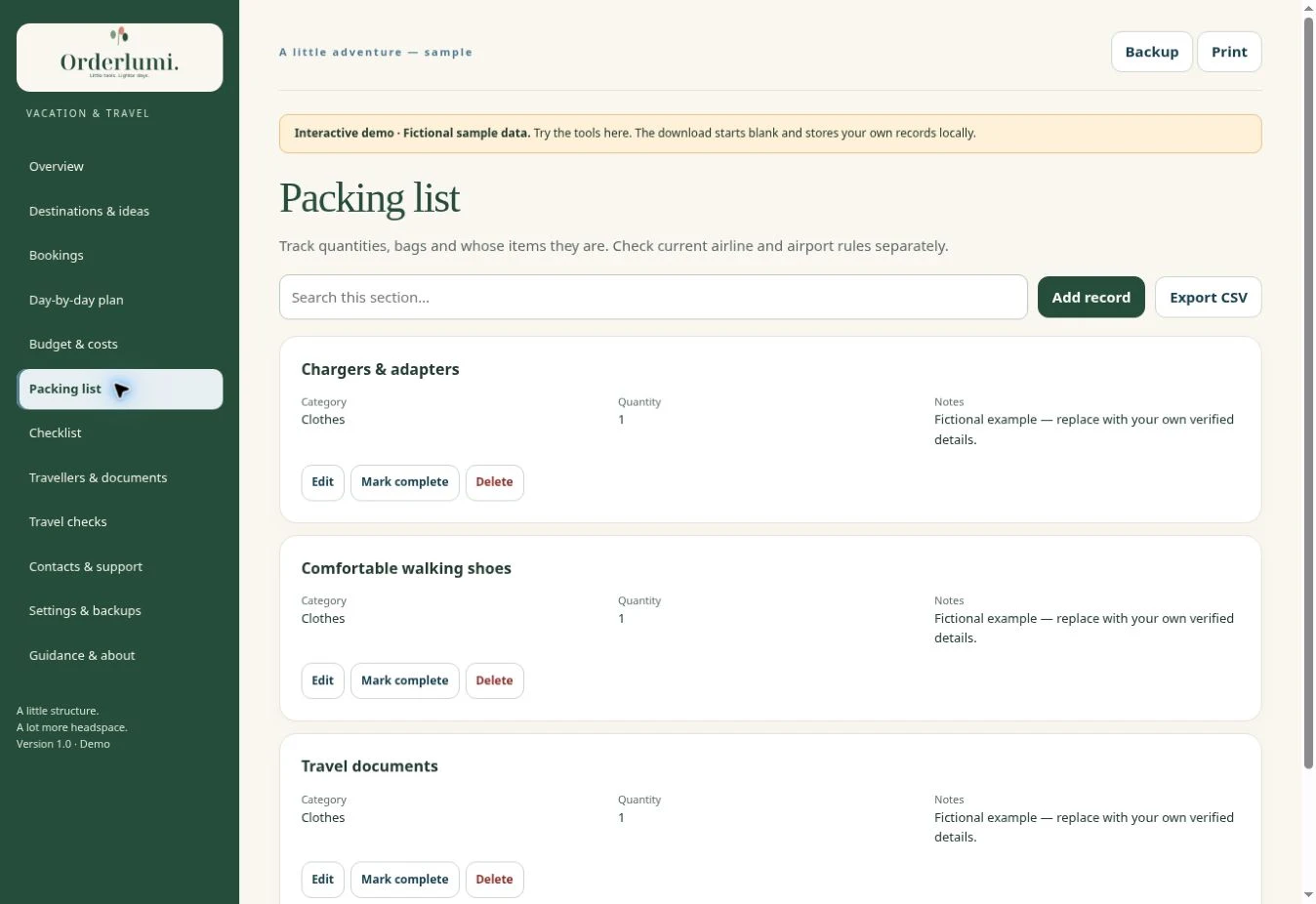Open Guidance & about

119,655
